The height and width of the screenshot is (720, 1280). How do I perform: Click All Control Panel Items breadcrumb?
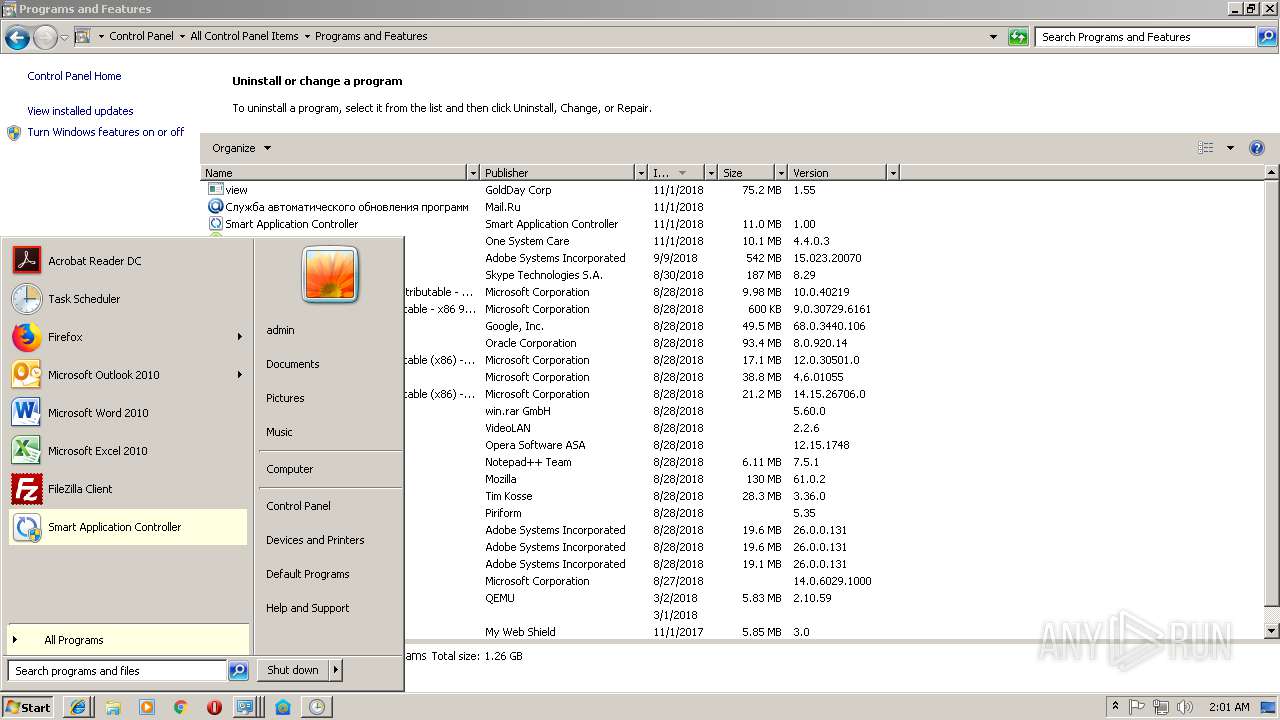coord(244,36)
